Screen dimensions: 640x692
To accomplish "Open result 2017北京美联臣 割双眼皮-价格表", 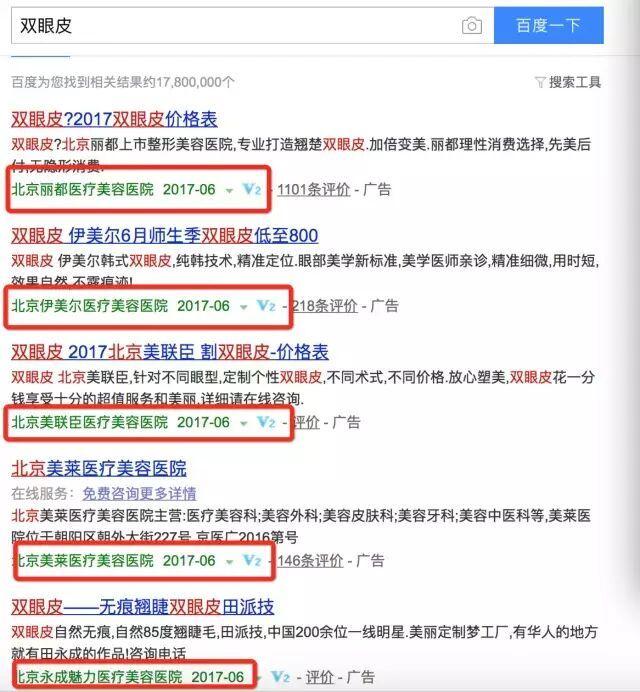I will (x=170, y=352).
